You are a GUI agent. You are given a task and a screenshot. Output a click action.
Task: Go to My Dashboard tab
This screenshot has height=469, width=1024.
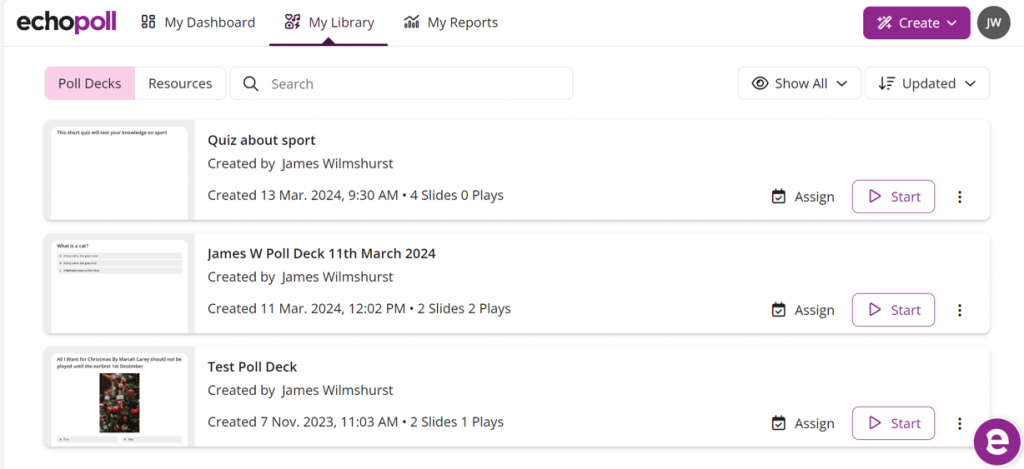(198, 22)
